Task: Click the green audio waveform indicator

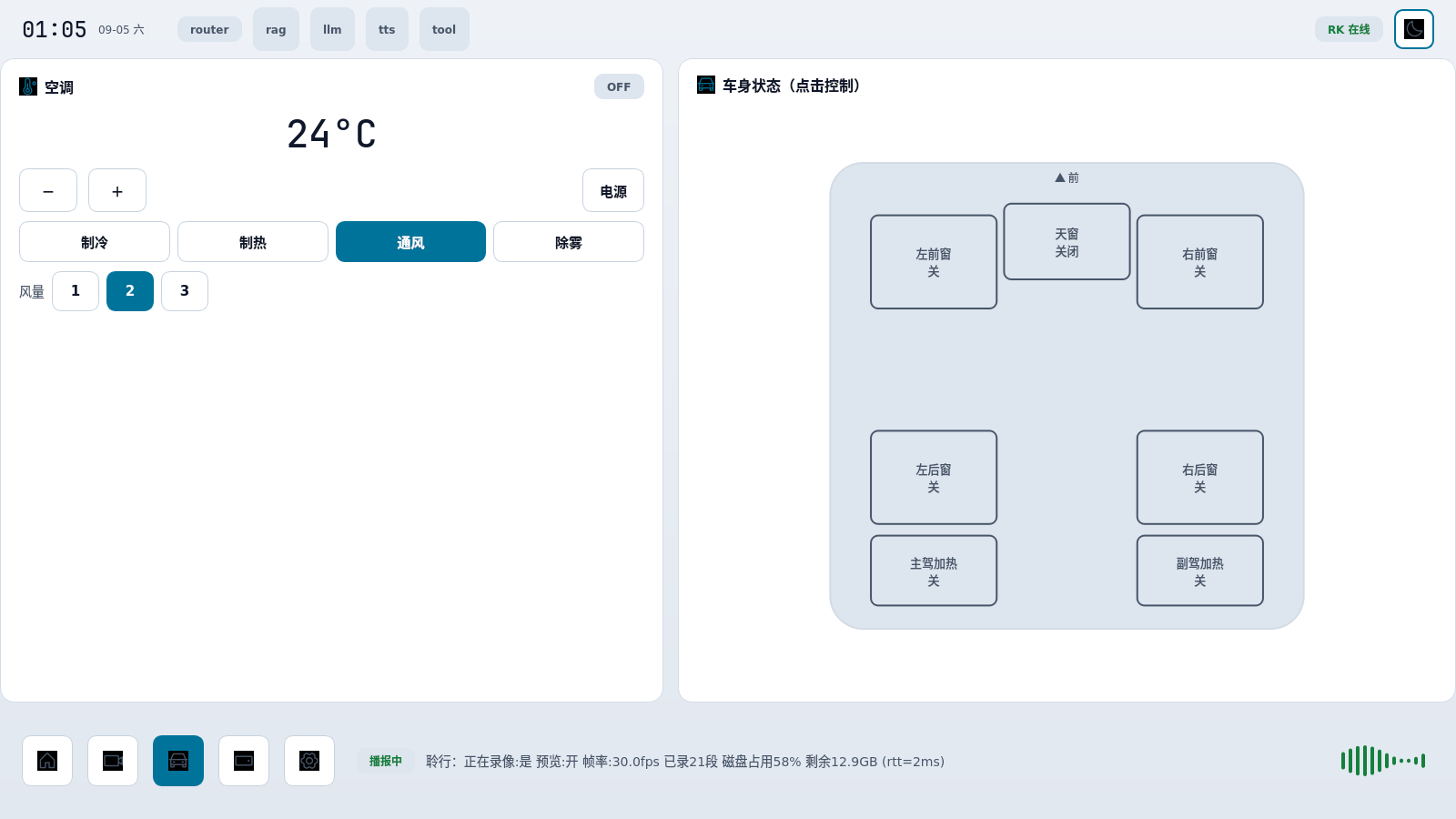Action: point(1383,761)
